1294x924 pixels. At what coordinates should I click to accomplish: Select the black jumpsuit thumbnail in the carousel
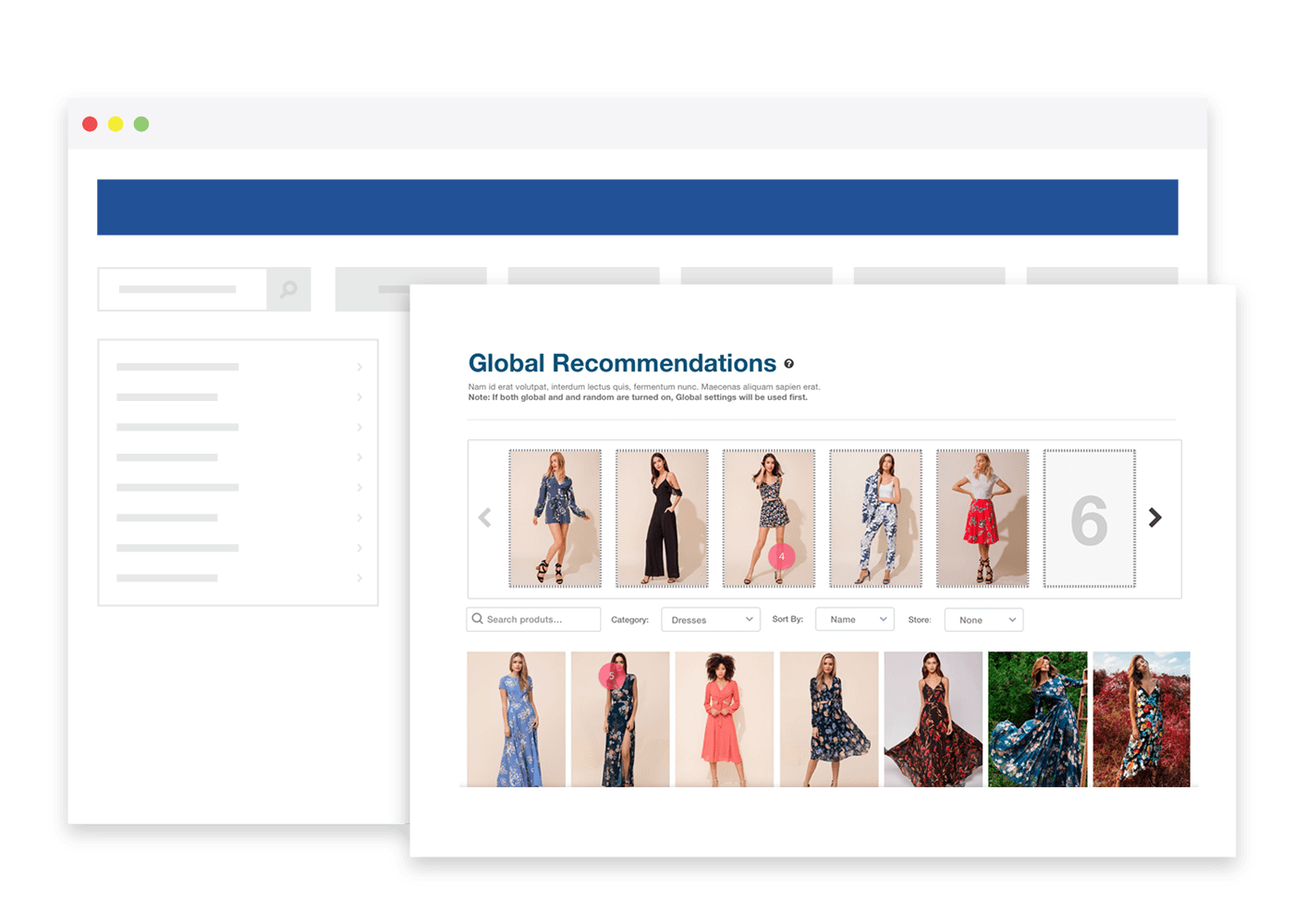click(x=661, y=517)
